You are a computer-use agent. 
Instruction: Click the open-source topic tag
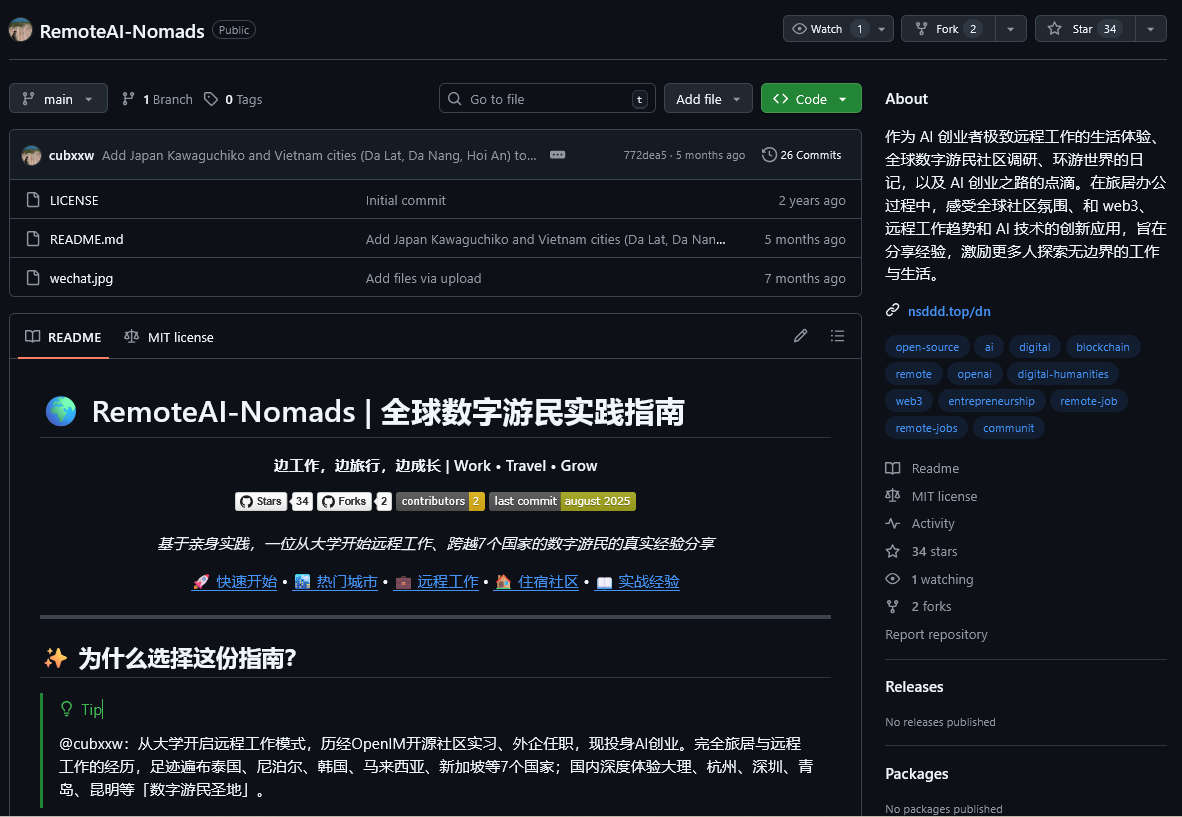(927, 347)
